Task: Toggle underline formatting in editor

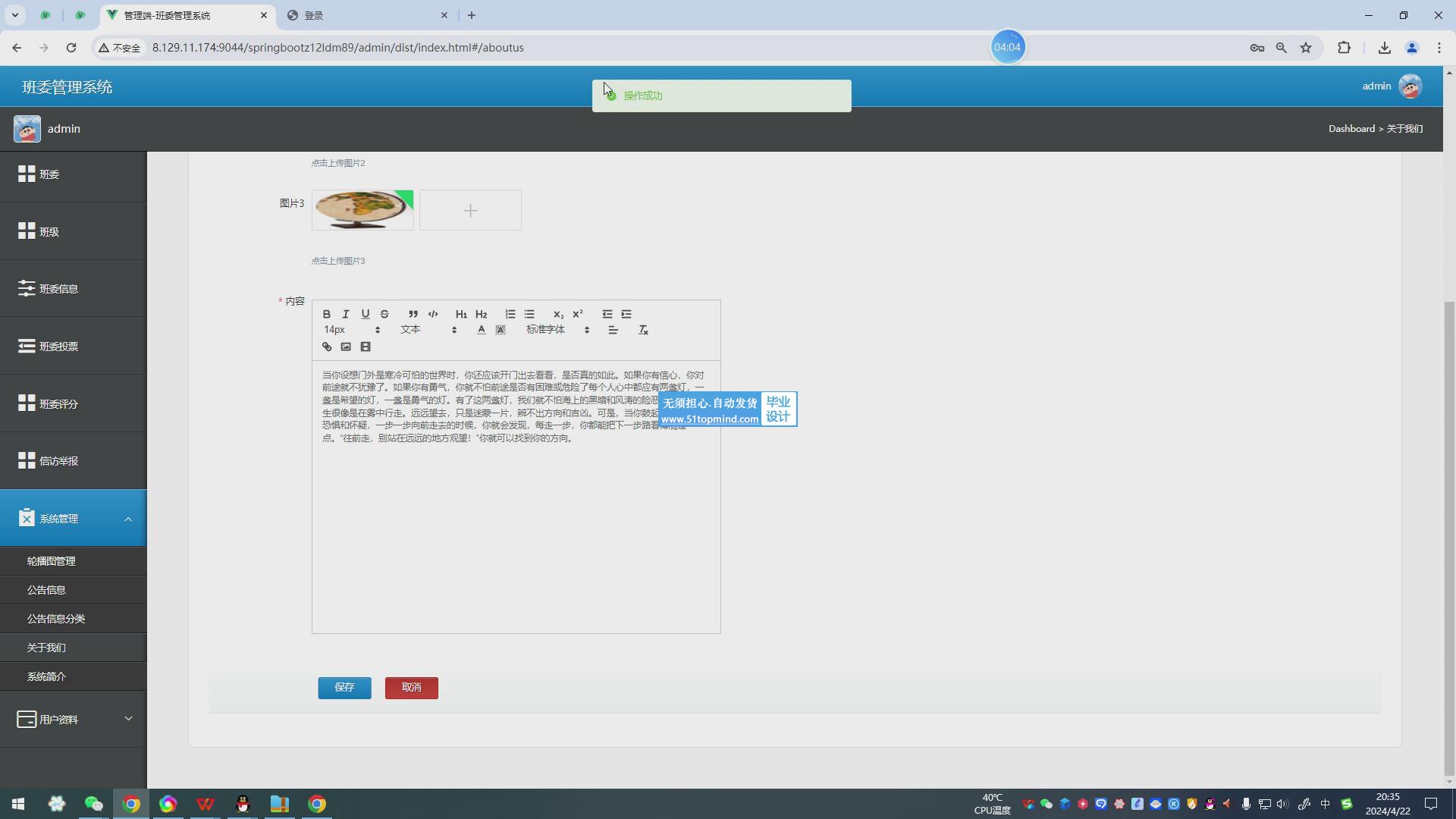Action: click(366, 314)
